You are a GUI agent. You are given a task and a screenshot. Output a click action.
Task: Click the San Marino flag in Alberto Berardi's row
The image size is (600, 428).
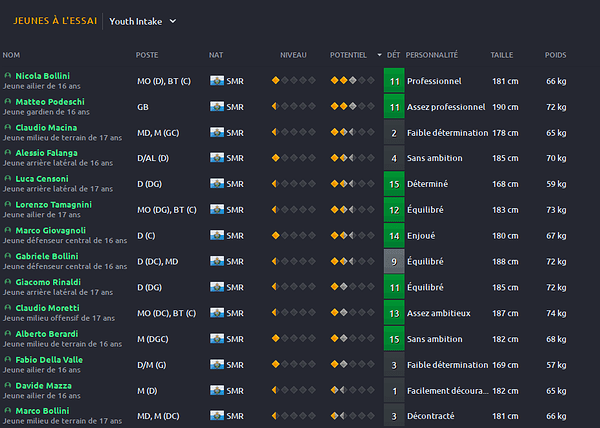point(217,338)
